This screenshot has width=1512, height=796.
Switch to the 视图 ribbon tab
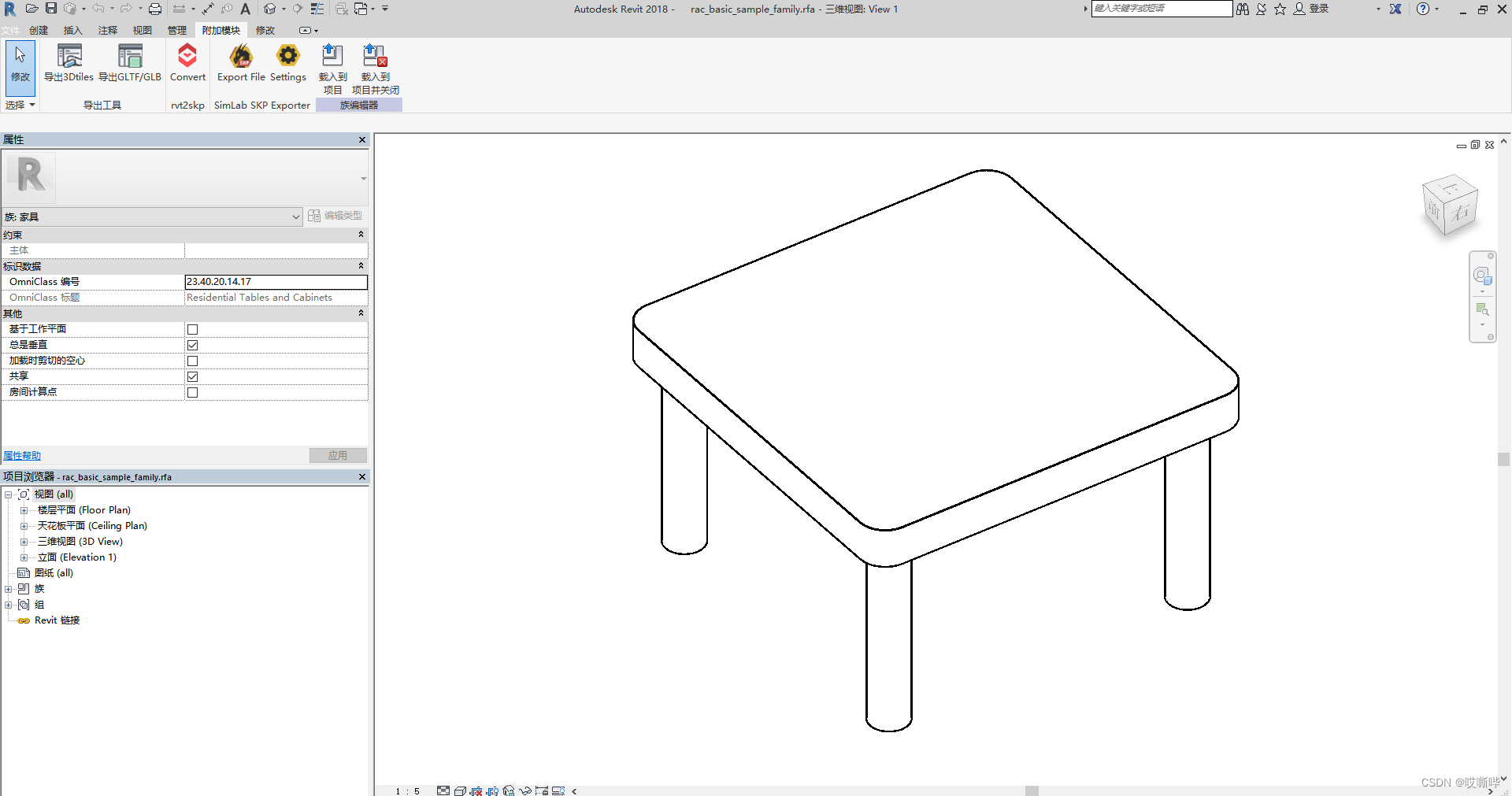pos(142,30)
